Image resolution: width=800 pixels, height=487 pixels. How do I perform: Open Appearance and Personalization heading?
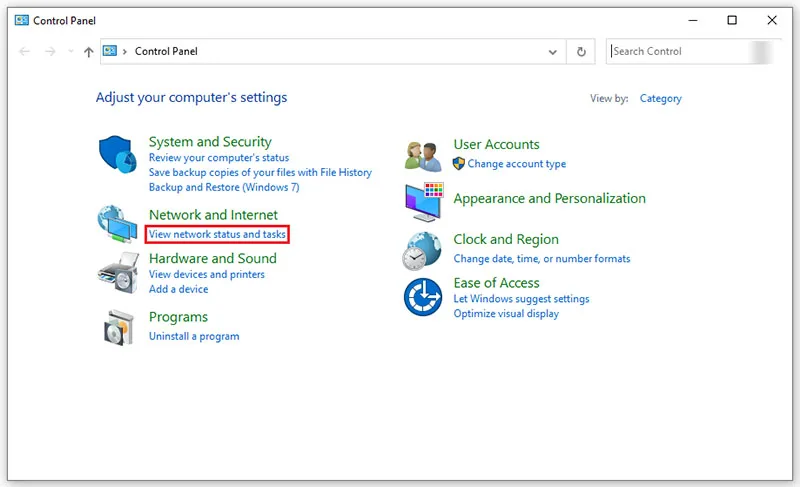(549, 198)
